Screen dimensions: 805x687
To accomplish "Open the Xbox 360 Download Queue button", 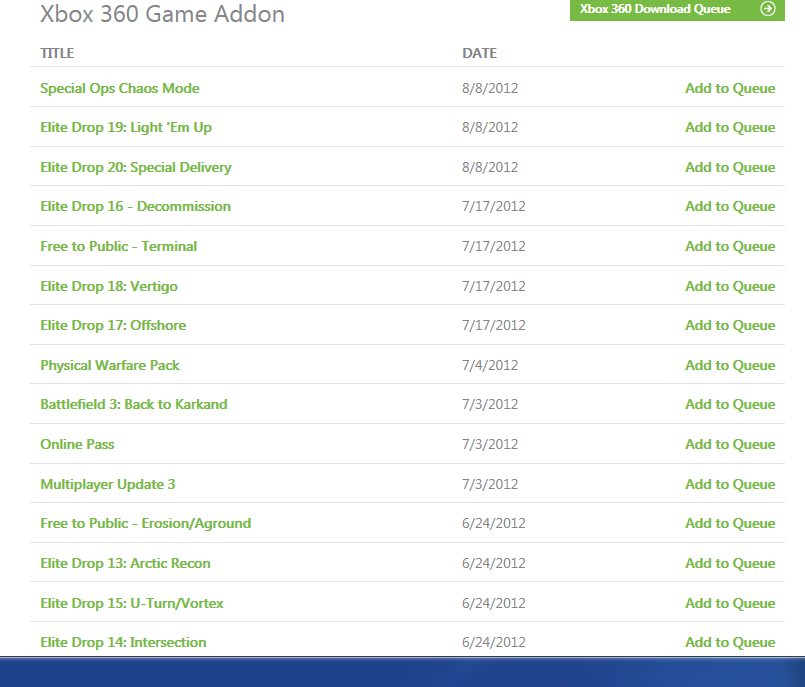I will (677, 9).
